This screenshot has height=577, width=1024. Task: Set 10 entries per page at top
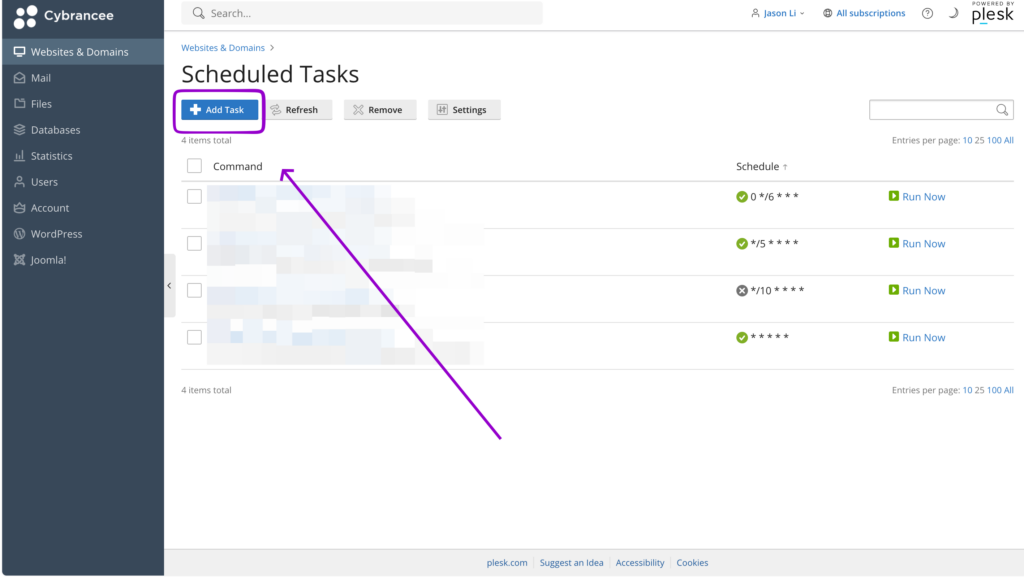click(x=967, y=140)
